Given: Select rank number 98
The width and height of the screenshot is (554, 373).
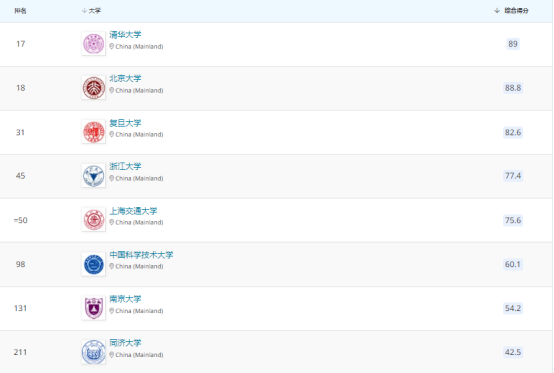Looking at the screenshot, I should pos(20,264).
